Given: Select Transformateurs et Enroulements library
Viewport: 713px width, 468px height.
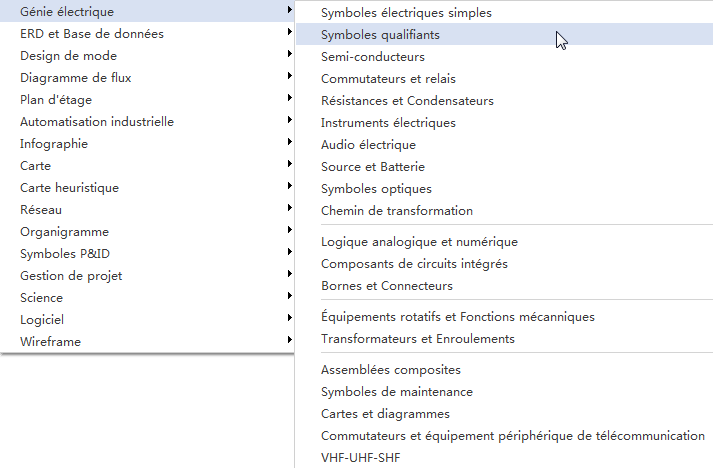Looking at the screenshot, I should tap(418, 339).
